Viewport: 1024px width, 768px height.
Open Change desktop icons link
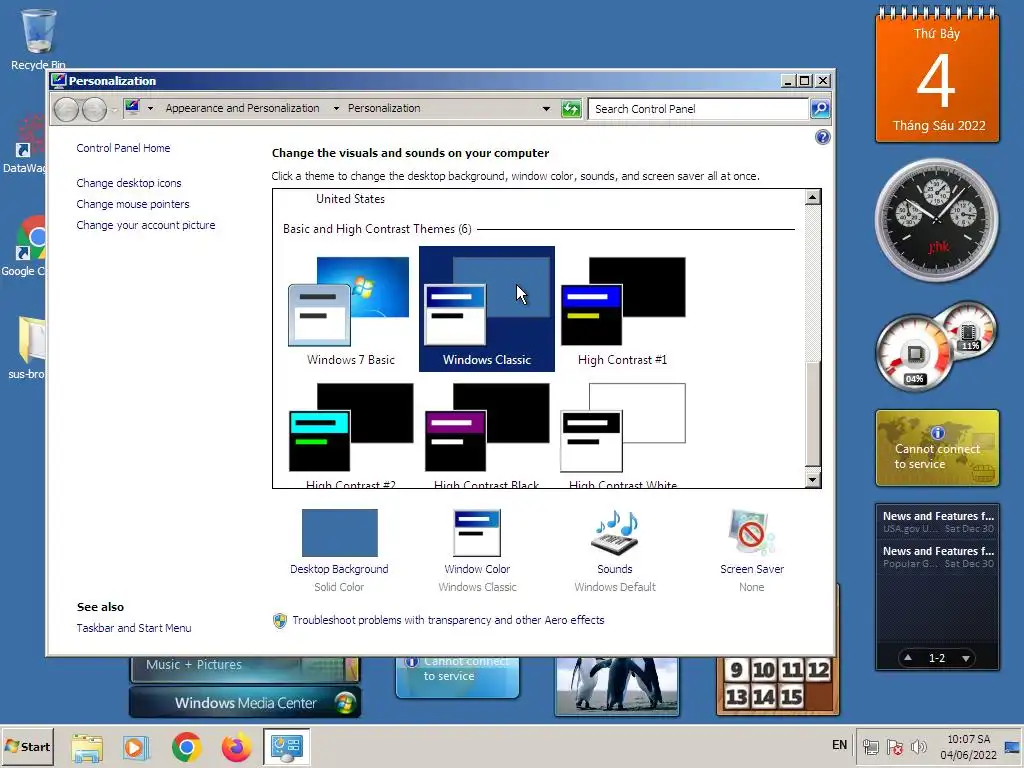pyautogui.click(x=129, y=184)
